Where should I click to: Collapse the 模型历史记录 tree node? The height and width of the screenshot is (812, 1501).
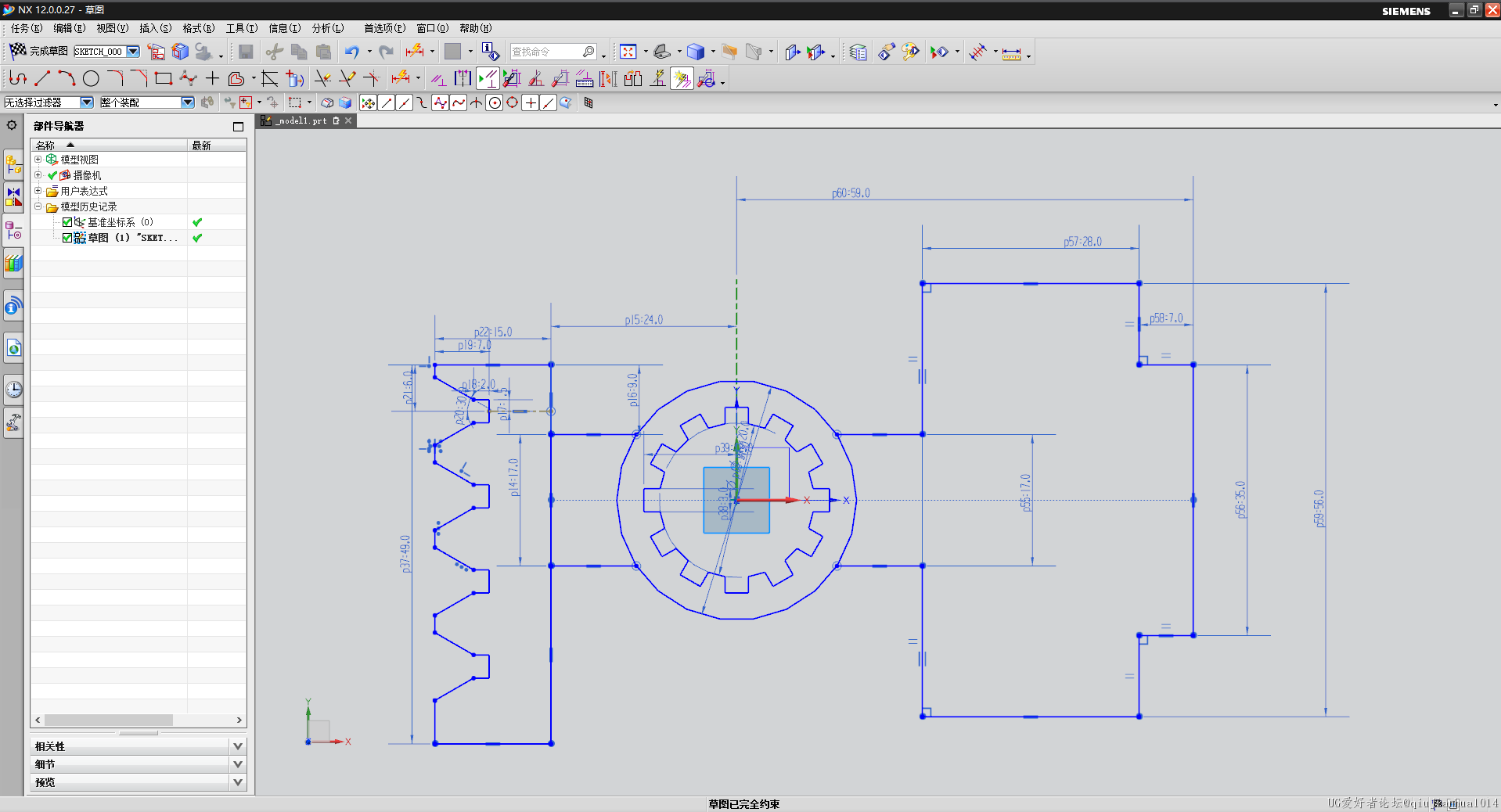pyautogui.click(x=38, y=206)
